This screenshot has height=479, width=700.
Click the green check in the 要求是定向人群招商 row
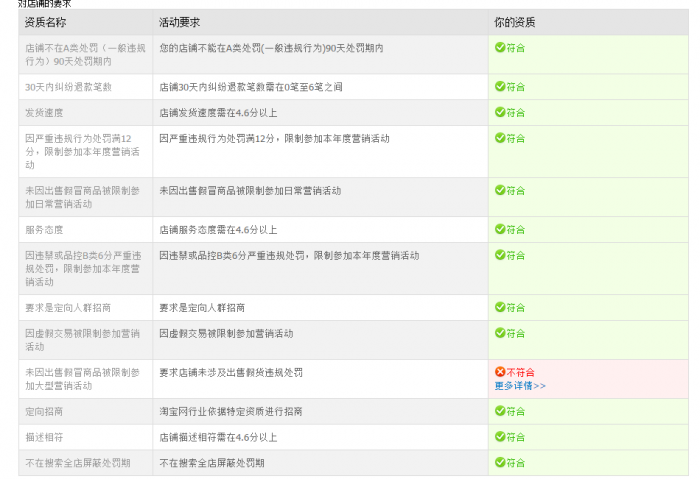click(x=500, y=307)
